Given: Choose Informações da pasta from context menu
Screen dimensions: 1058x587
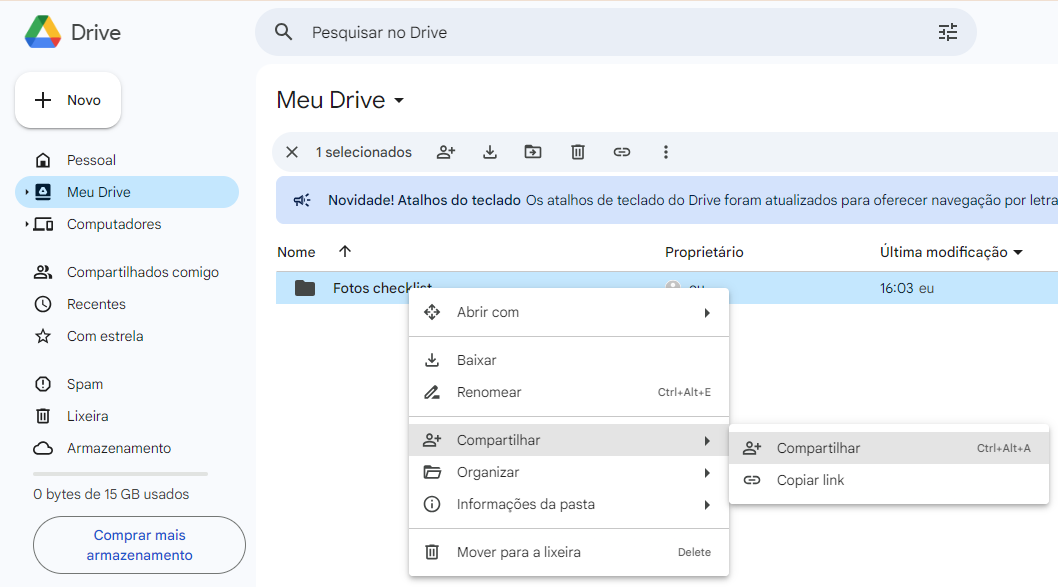Looking at the screenshot, I should [569, 504].
